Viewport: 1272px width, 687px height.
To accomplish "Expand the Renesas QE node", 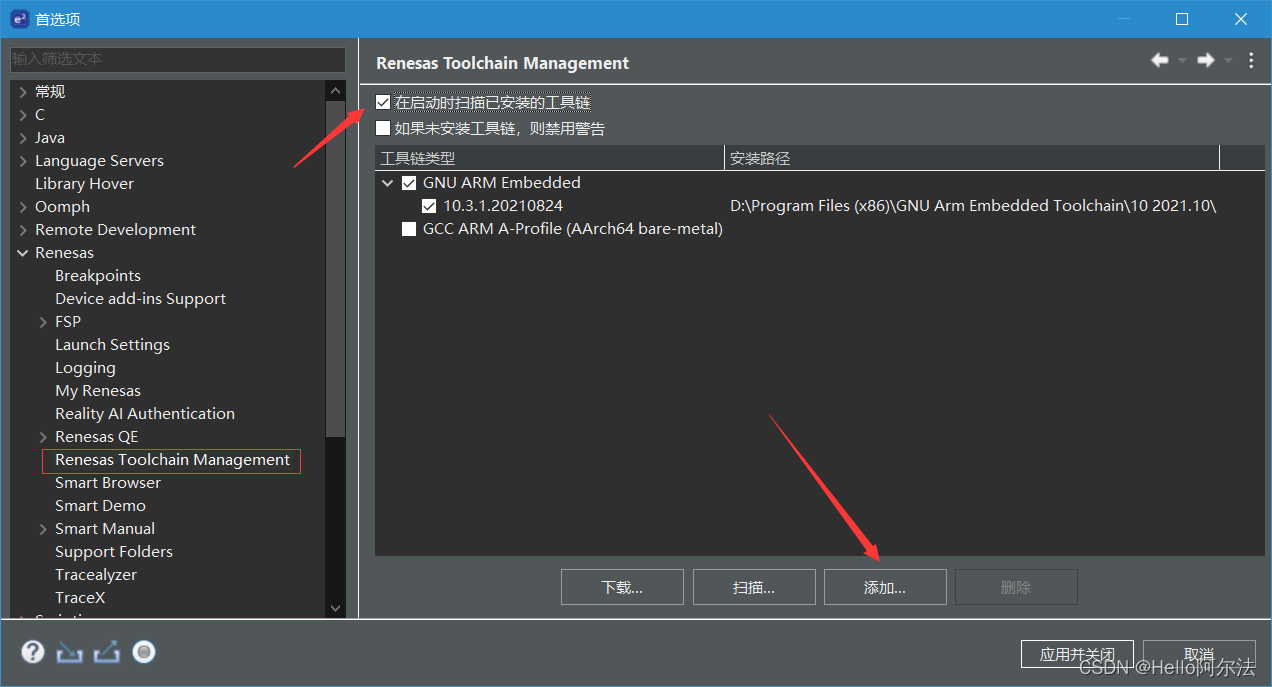I will 43,437.
